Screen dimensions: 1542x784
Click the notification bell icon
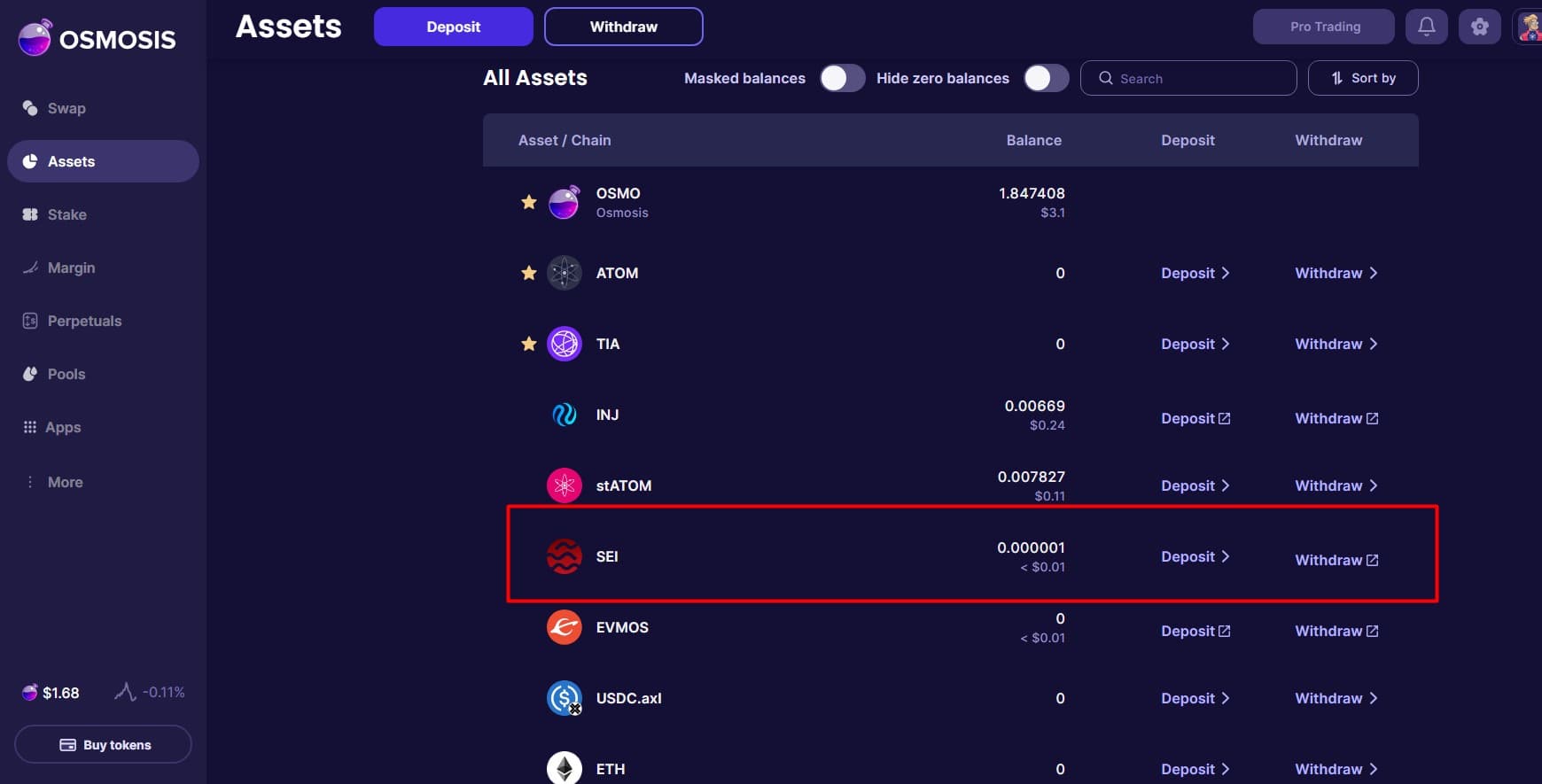pyautogui.click(x=1426, y=27)
